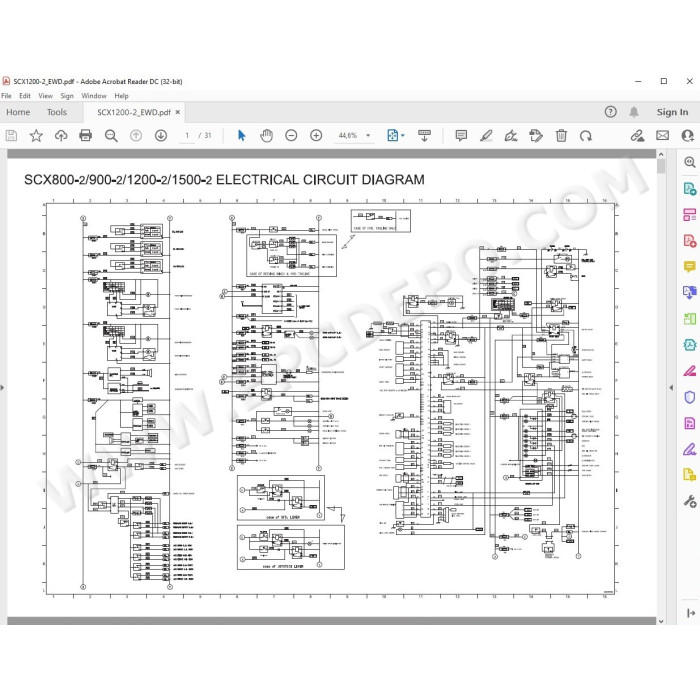This screenshot has height=700, width=700.
Task: Collapse the right tools pane arrow
Action: [671, 388]
